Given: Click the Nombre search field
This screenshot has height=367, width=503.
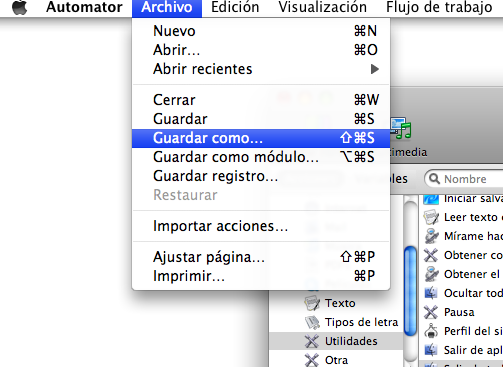Looking at the screenshot, I should coord(464,179).
